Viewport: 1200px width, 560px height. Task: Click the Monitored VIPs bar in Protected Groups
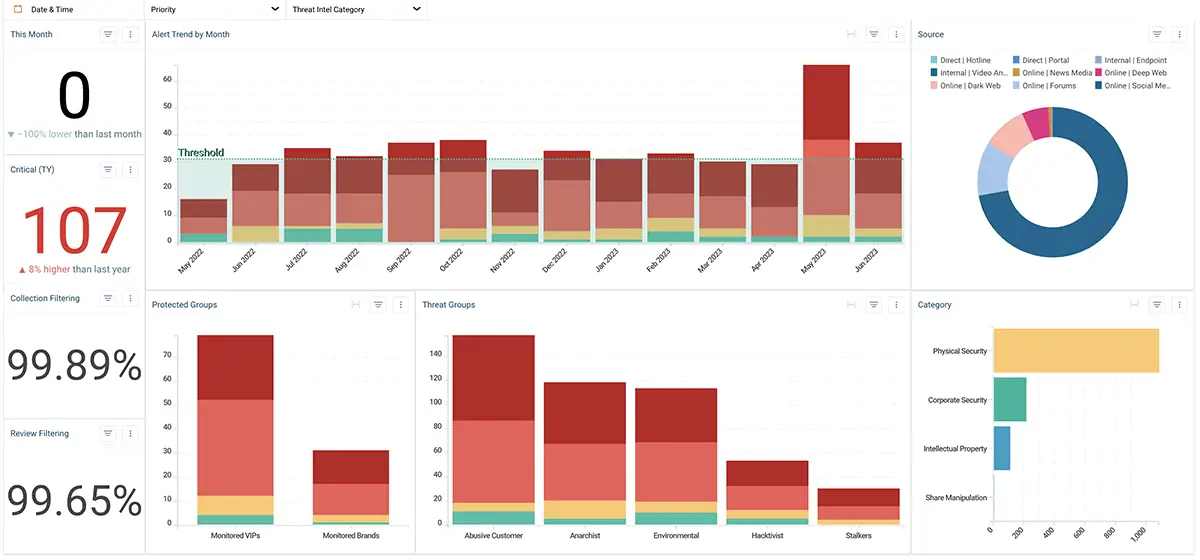point(235,430)
